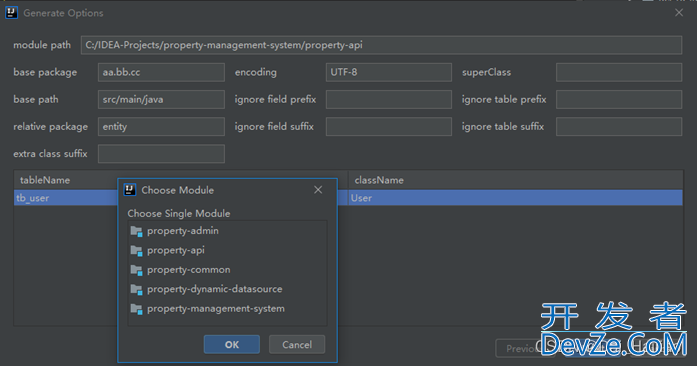Click the IntelliJ icon in Choose Module title
The width and height of the screenshot is (697, 366).
[x=129, y=190]
